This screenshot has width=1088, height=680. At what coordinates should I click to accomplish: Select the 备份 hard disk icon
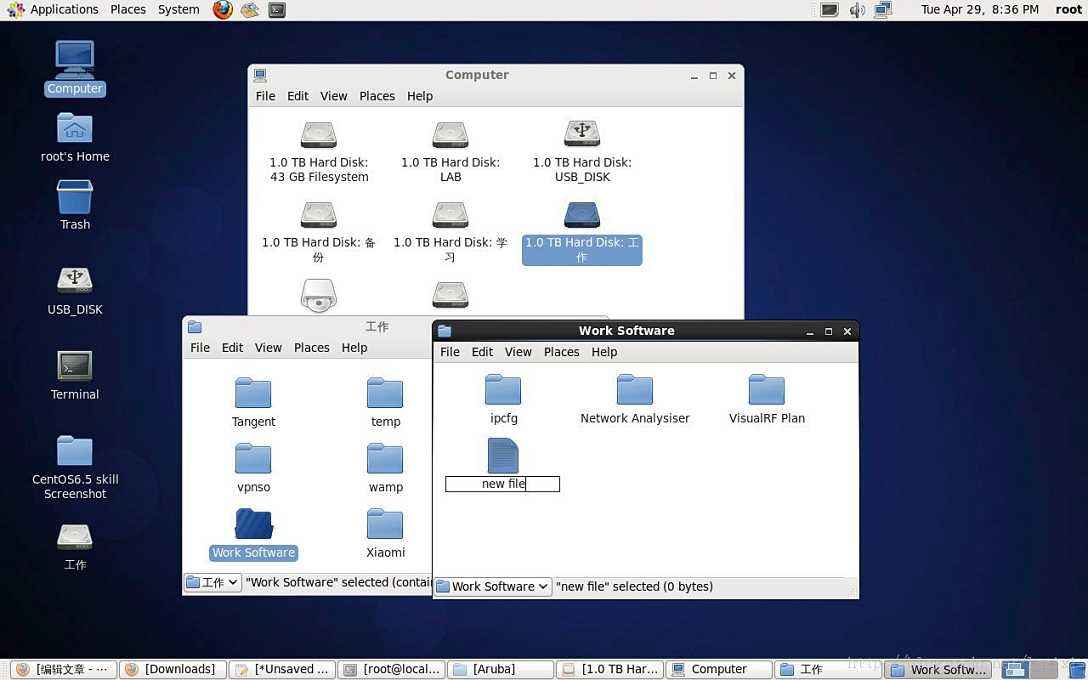tap(318, 232)
